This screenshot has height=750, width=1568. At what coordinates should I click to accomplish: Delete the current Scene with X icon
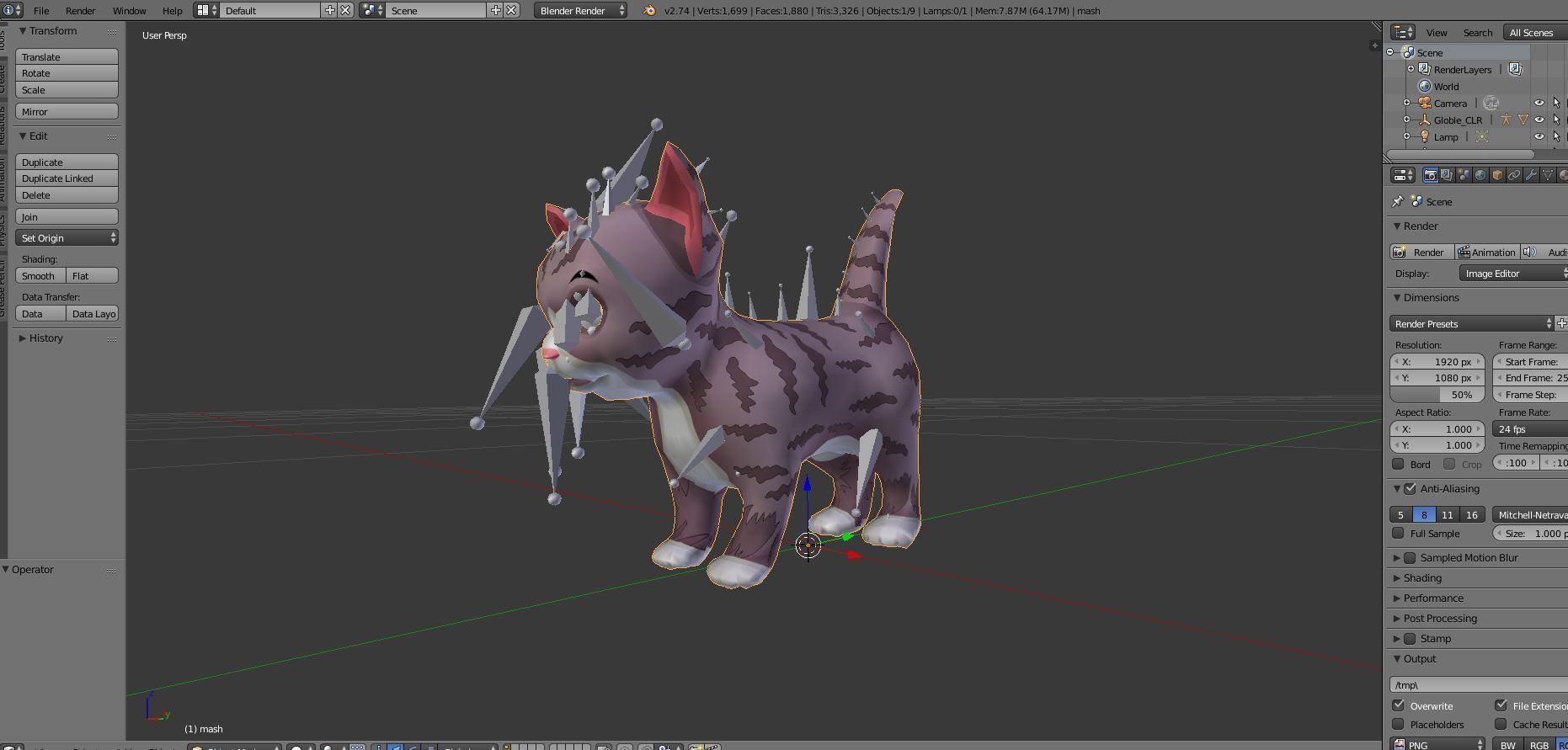tap(511, 11)
